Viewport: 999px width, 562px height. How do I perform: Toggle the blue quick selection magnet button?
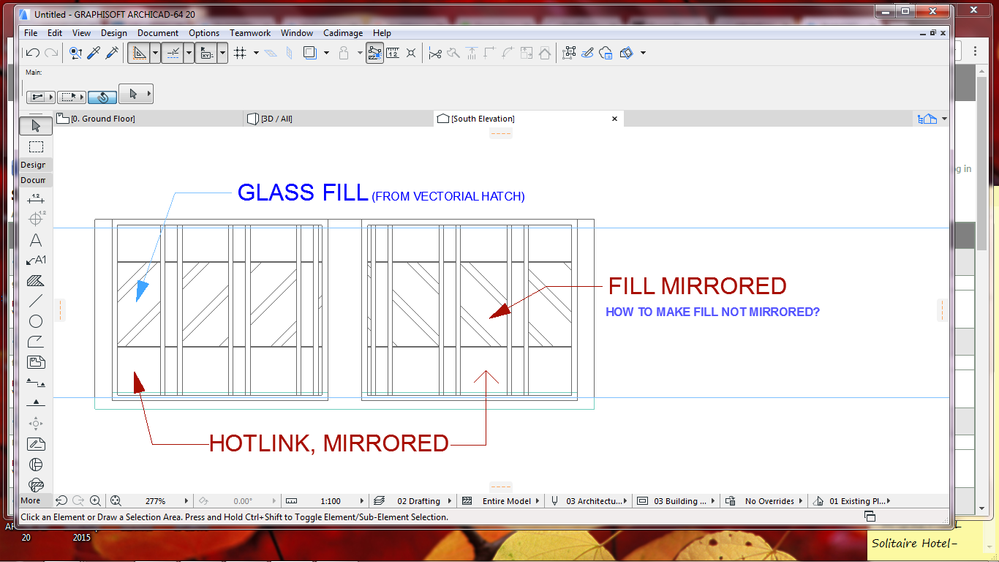(x=102, y=97)
